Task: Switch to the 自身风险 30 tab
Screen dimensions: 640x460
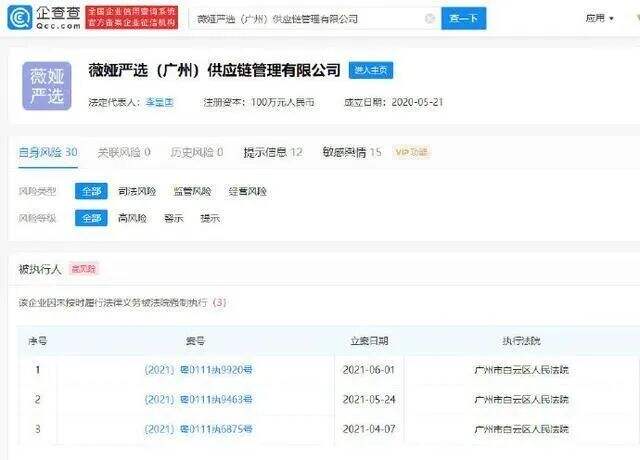Action: pos(48,152)
